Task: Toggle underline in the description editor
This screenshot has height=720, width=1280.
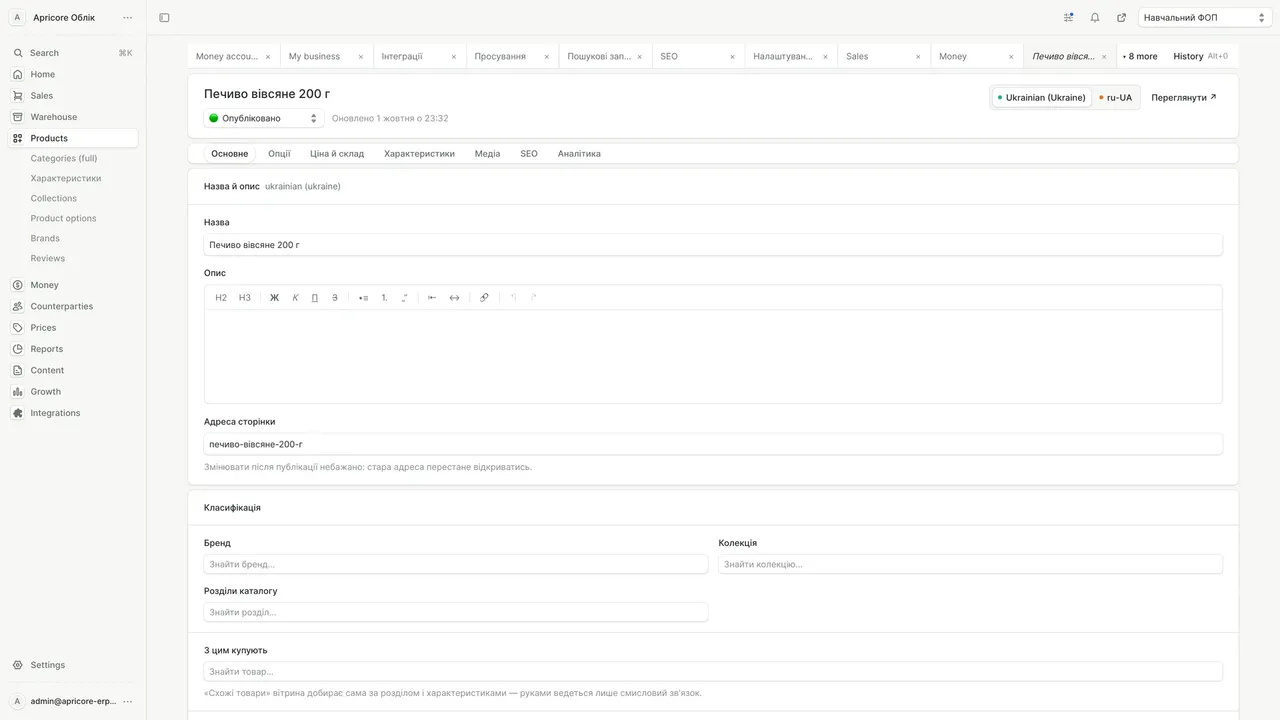Action: 315,297
